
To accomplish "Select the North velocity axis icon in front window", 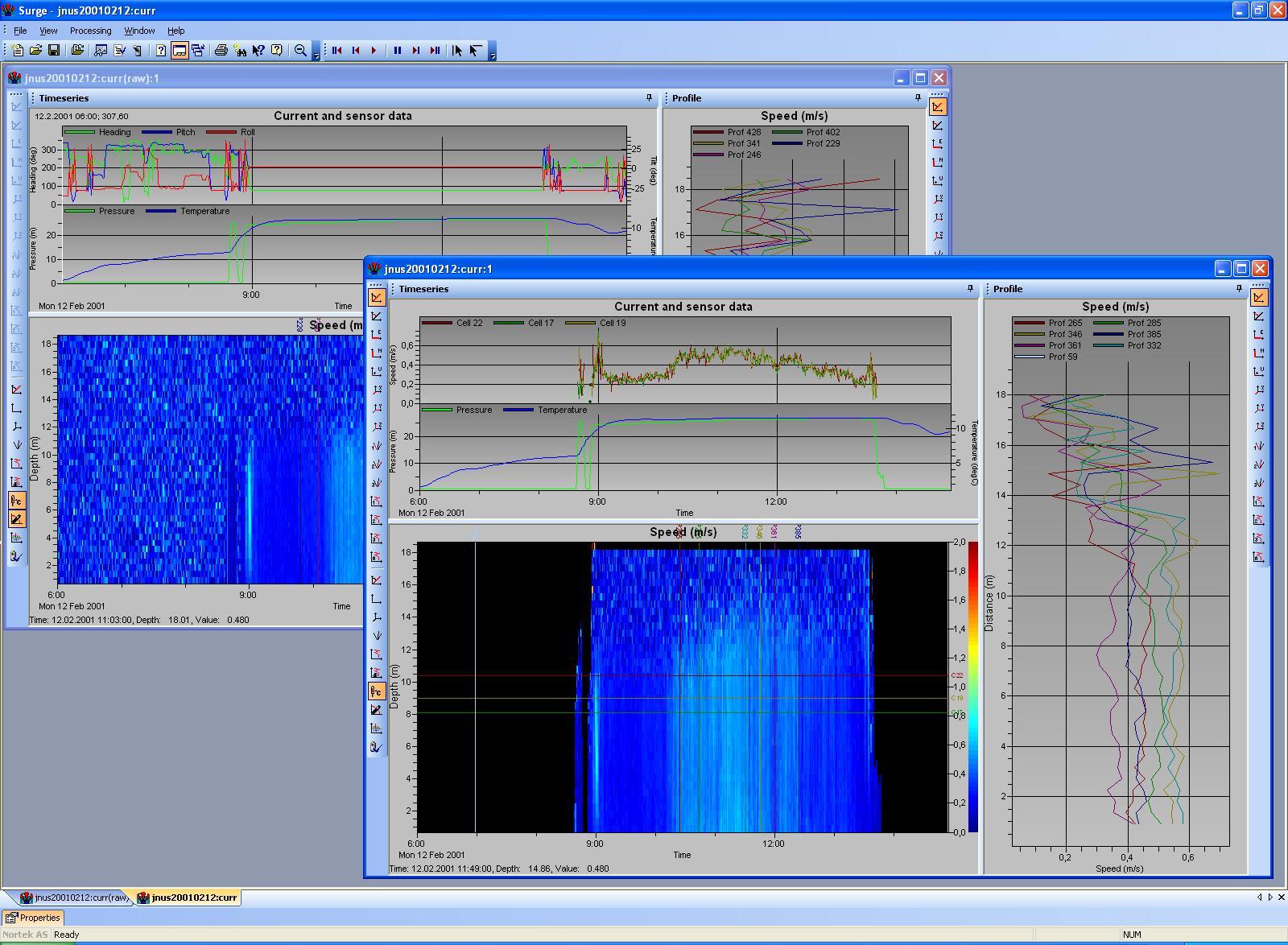I will (x=376, y=353).
